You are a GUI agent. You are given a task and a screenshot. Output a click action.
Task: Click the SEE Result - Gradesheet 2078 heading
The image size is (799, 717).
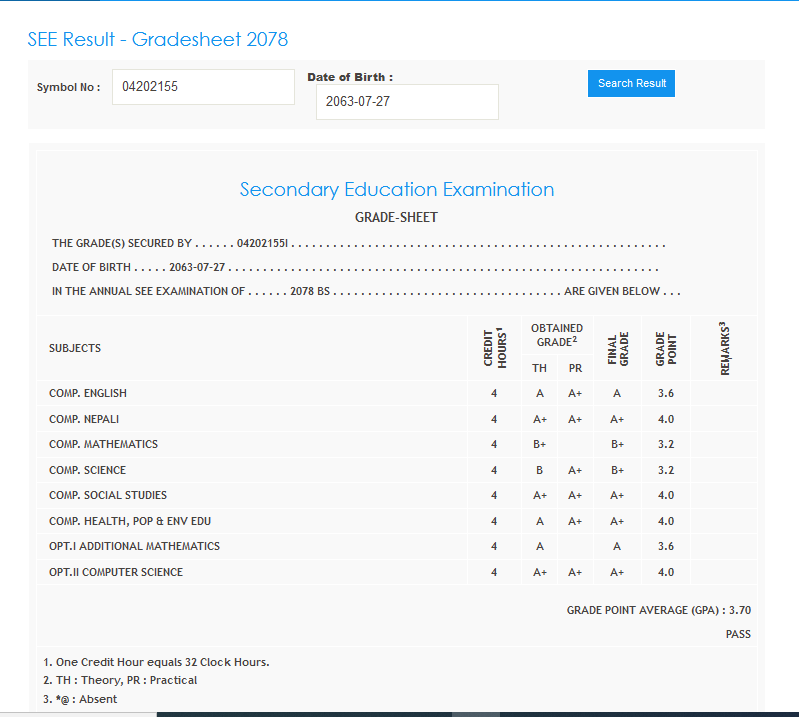[158, 40]
